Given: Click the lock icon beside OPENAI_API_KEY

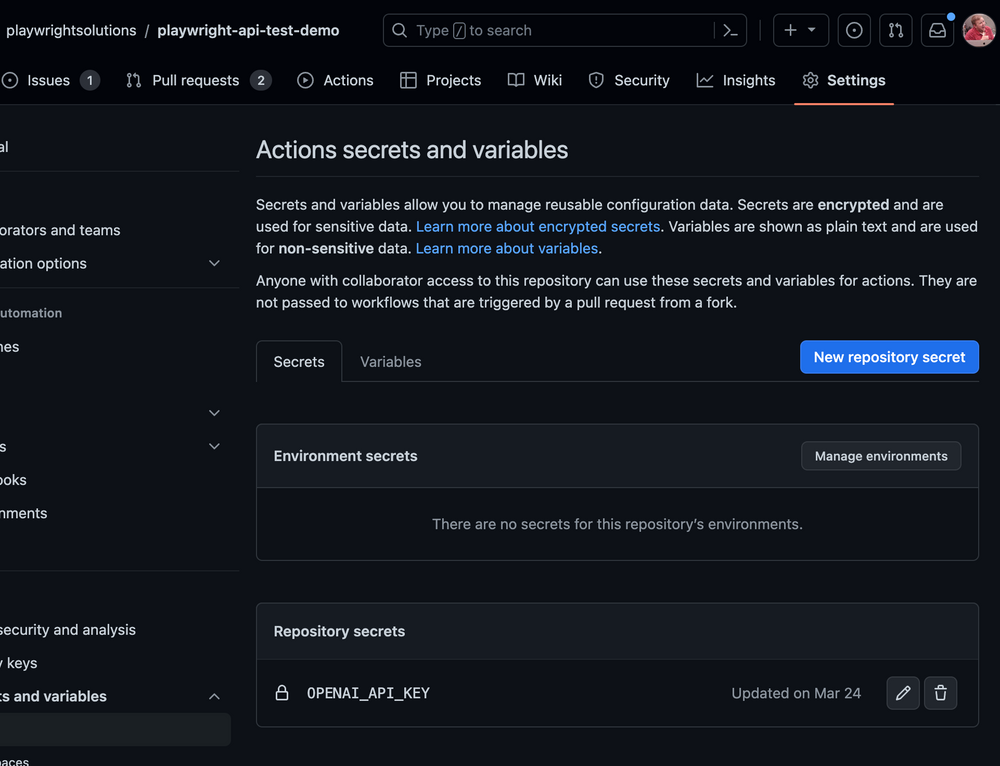Looking at the screenshot, I should tap(280, 693).
